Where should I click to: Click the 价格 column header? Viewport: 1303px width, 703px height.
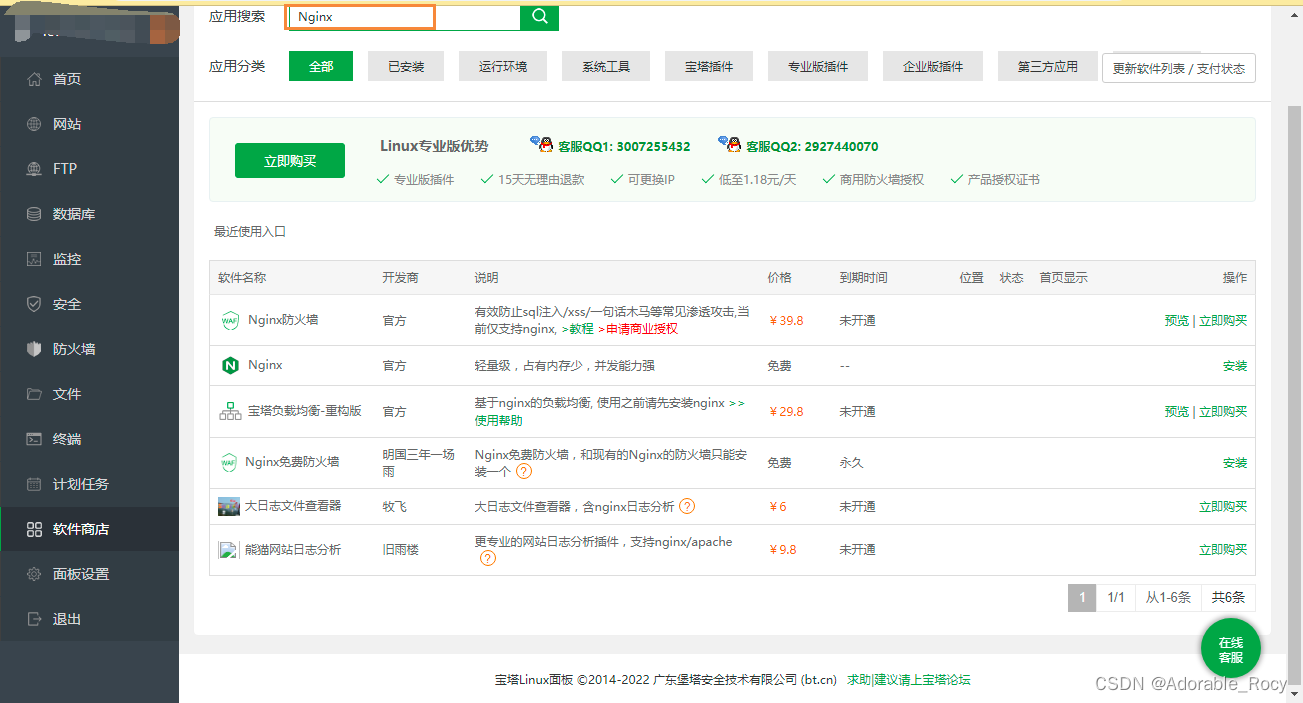(779, 278)
